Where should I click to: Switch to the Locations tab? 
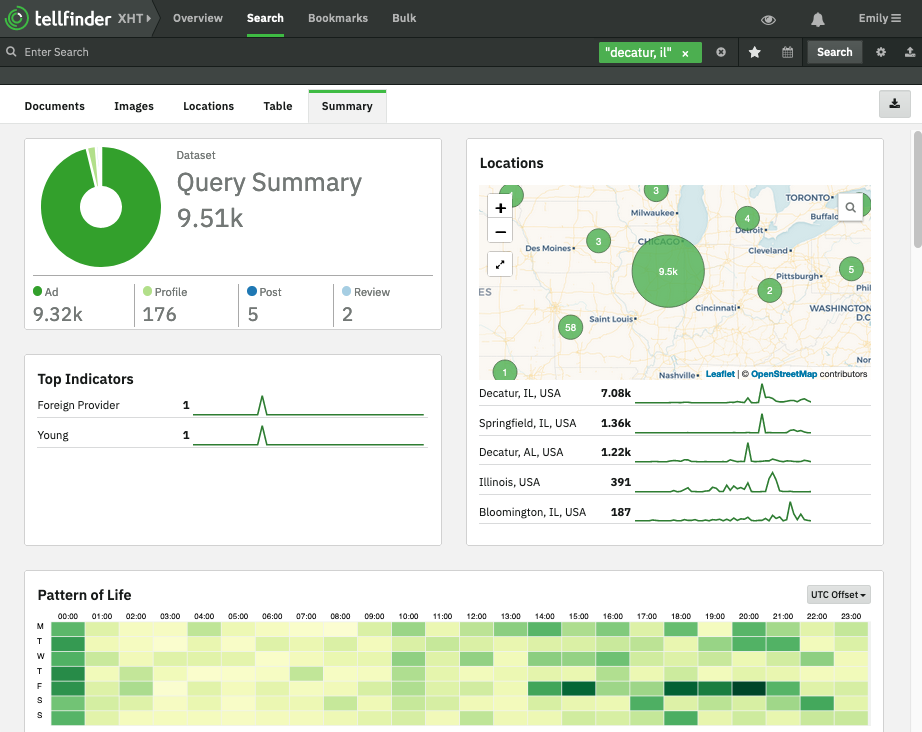[208, 105]
